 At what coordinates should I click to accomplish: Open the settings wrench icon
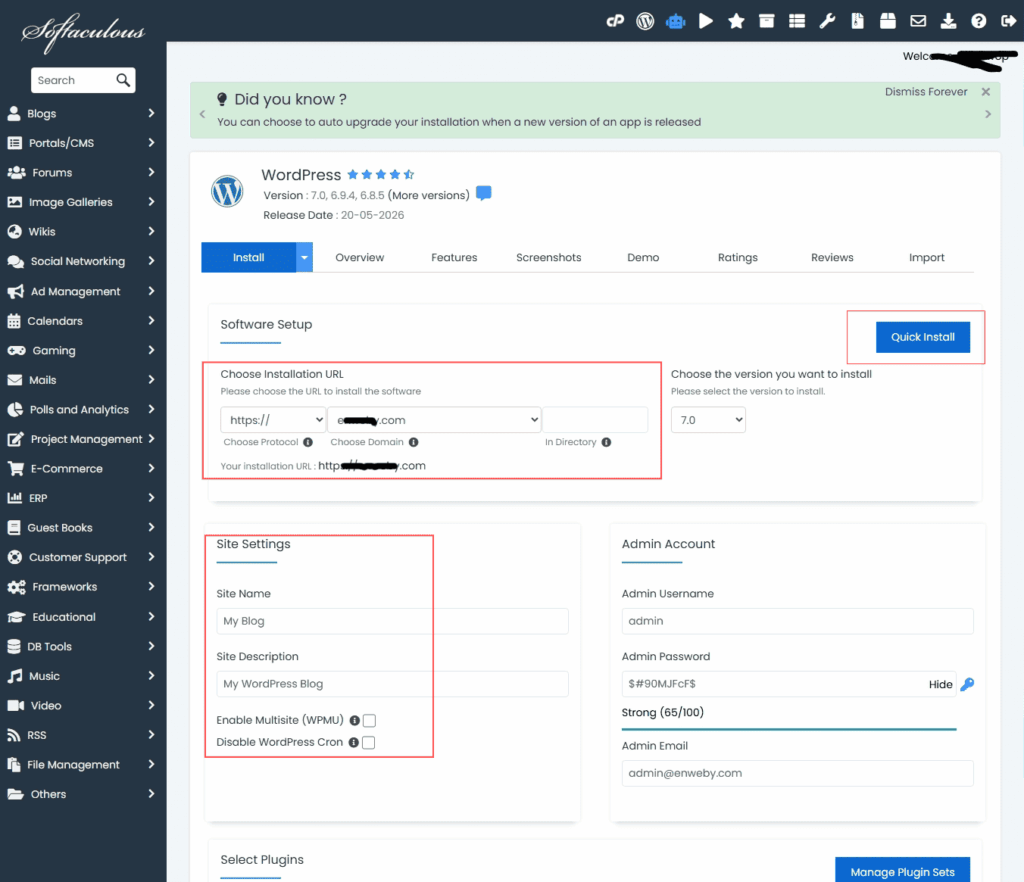827,22
